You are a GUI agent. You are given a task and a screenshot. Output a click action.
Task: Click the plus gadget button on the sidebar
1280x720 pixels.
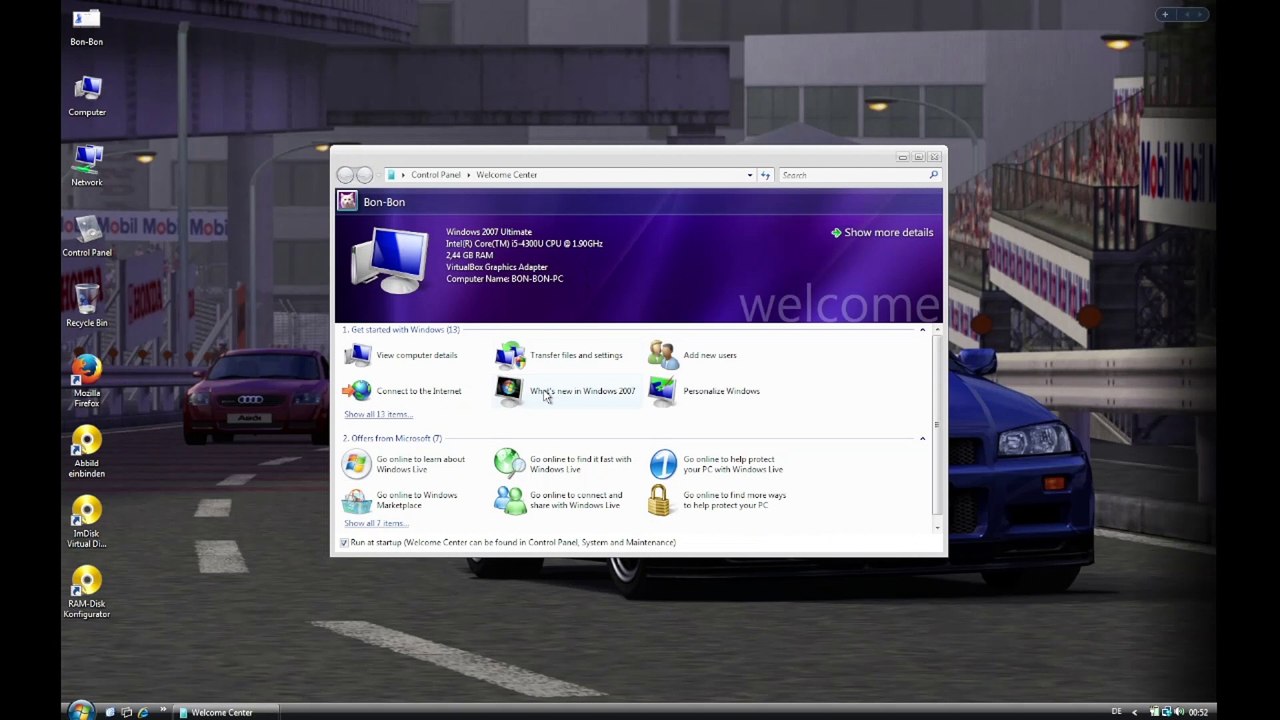pos(1165,14)
